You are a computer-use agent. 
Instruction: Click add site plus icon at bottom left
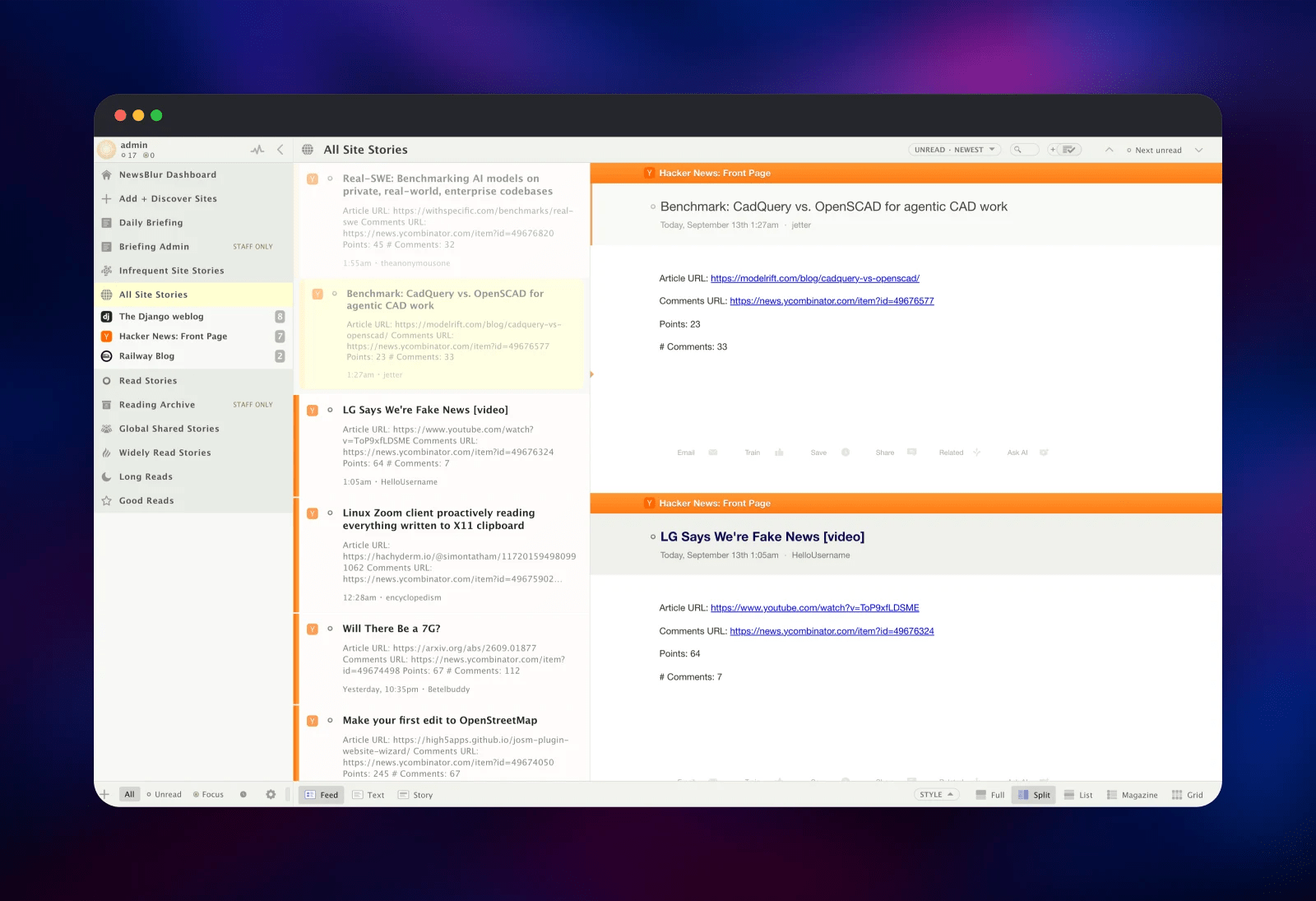[x=104, y=794]
